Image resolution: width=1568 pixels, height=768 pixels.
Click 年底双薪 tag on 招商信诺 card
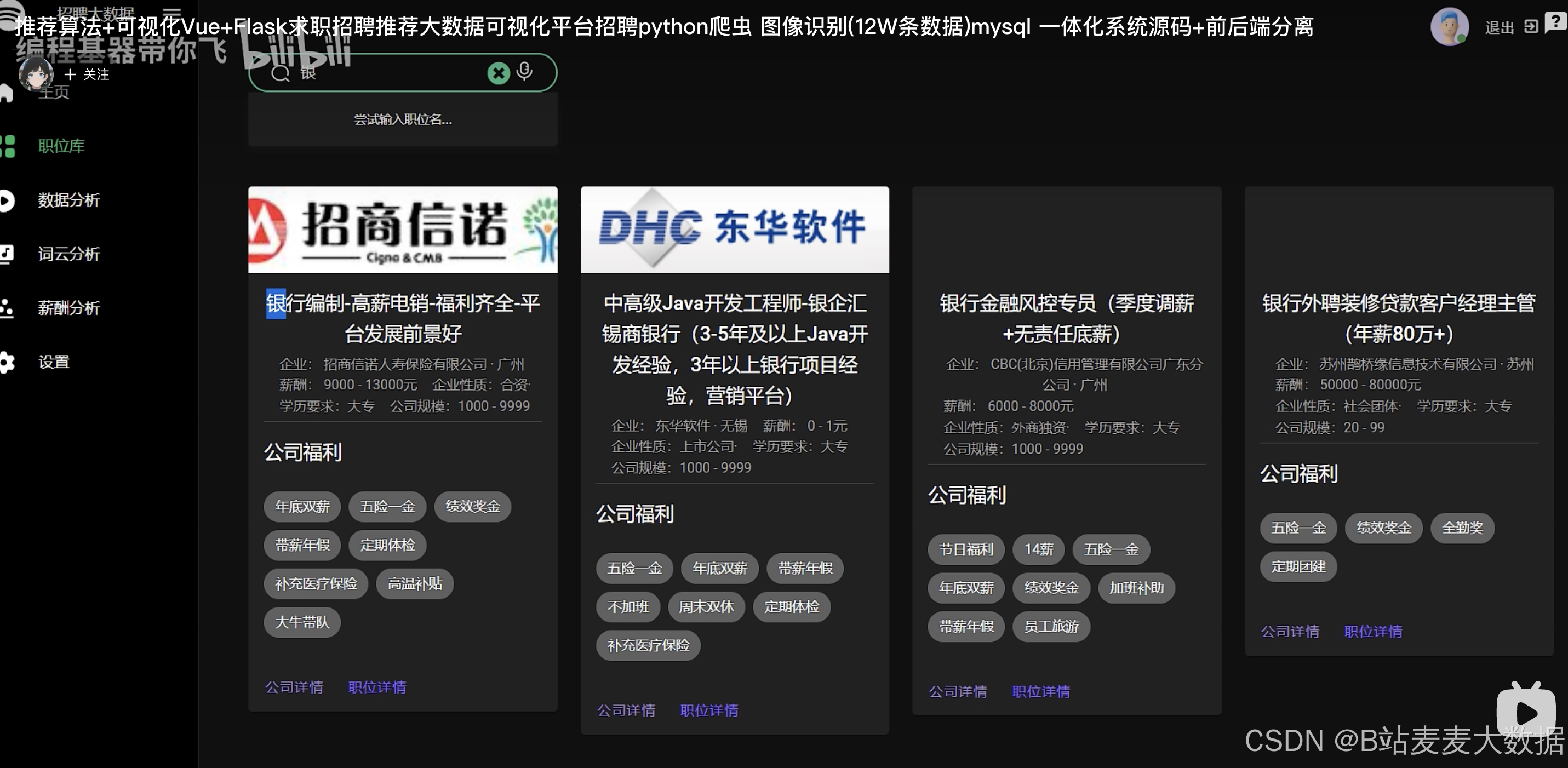302,506
